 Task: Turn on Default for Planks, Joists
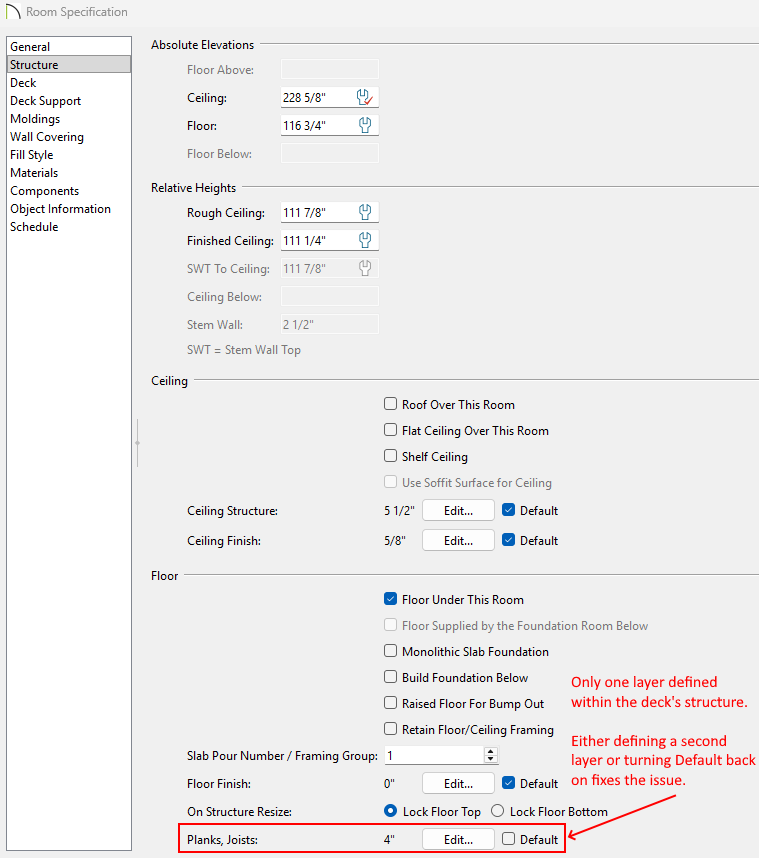point(509,840)
